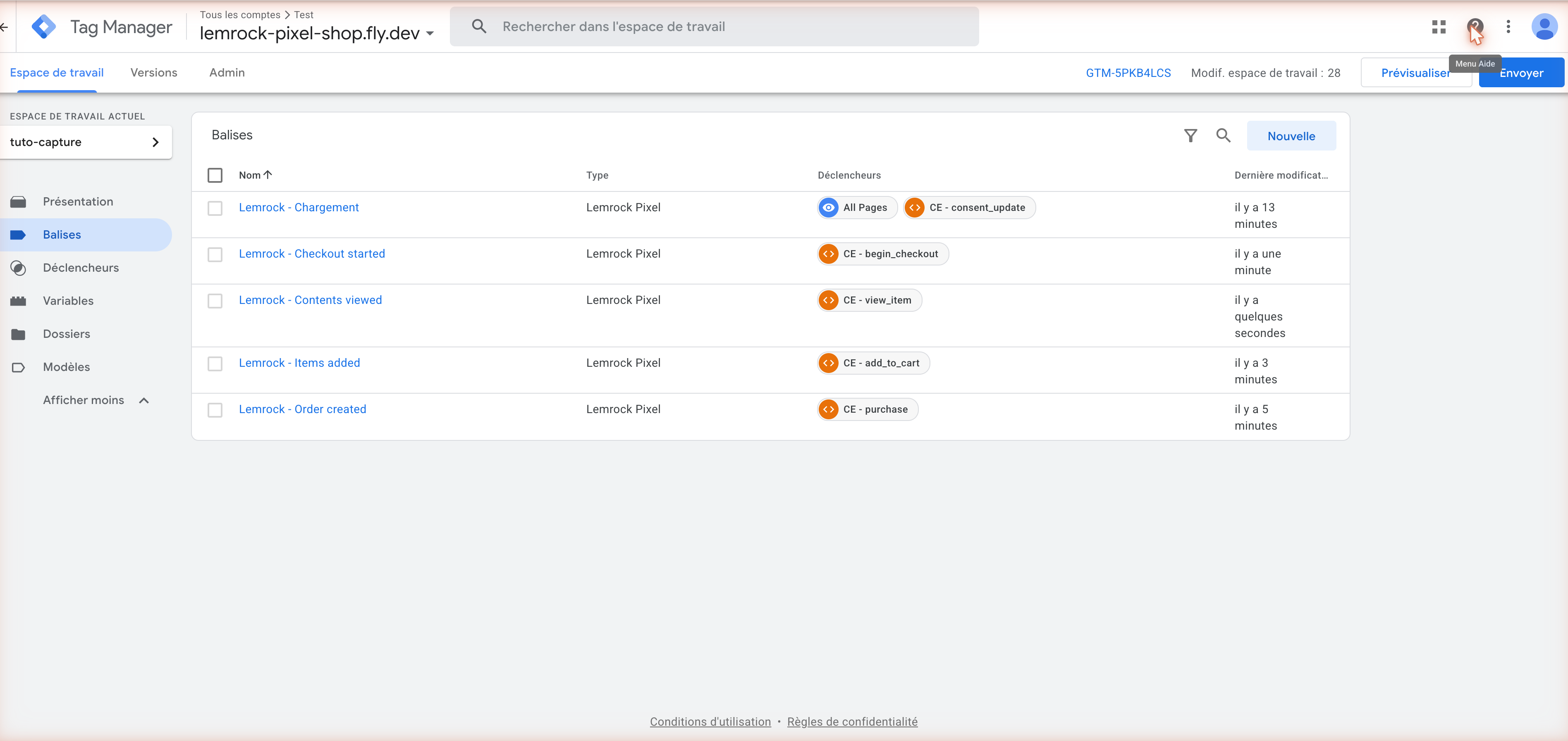Switch to the Admin tab
The height and width of the screenshot is (741, 1568).
click(x=227, y=72)
